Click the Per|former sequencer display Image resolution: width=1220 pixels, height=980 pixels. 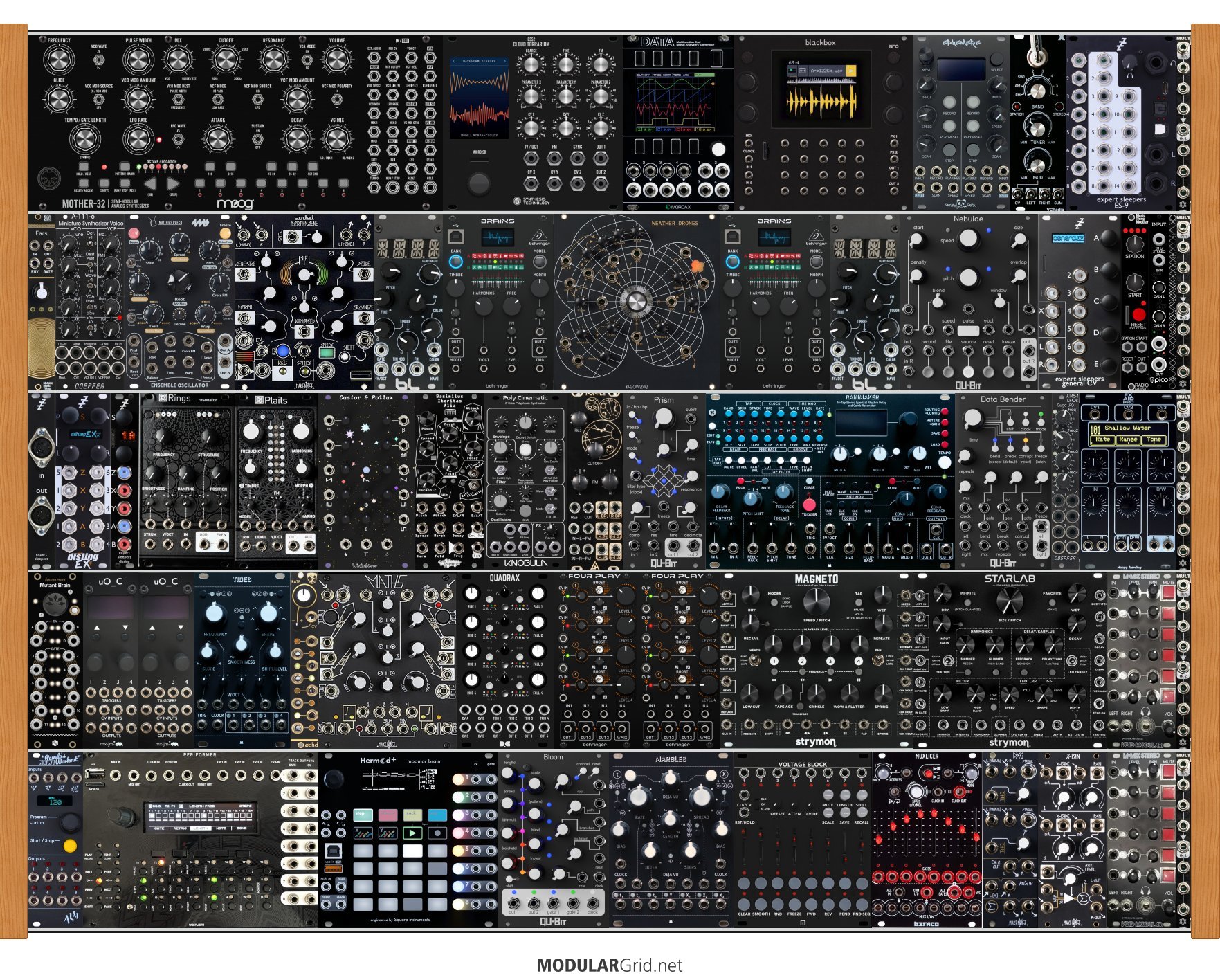point(200,817)
